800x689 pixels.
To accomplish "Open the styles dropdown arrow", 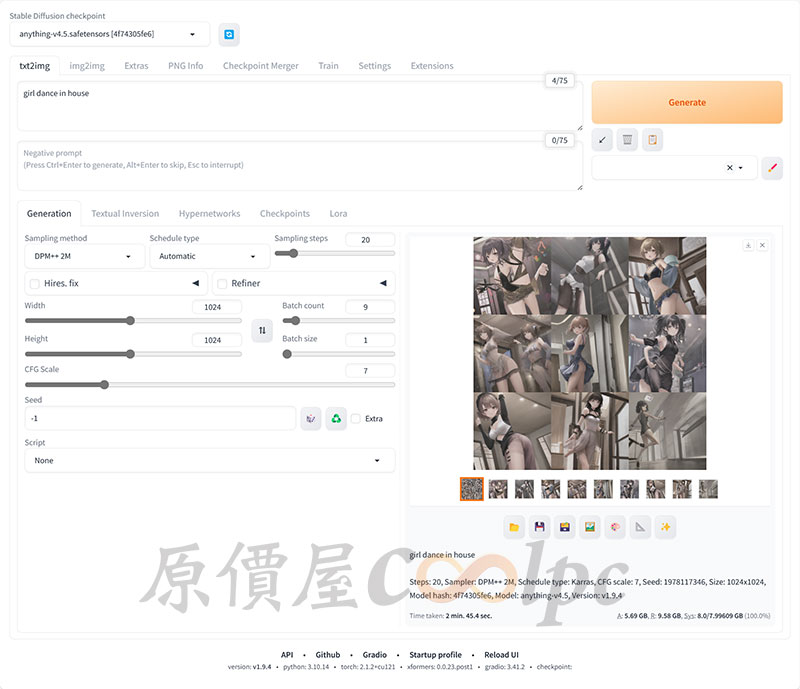I will click(x=741, y=167).
